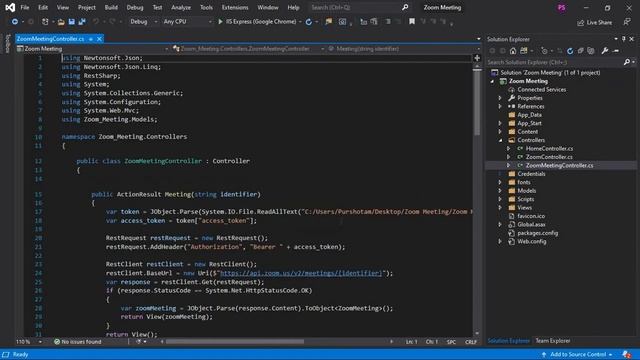Expand the Models folder
This screenshot has height=360, width=640.
tap(500, 191)
